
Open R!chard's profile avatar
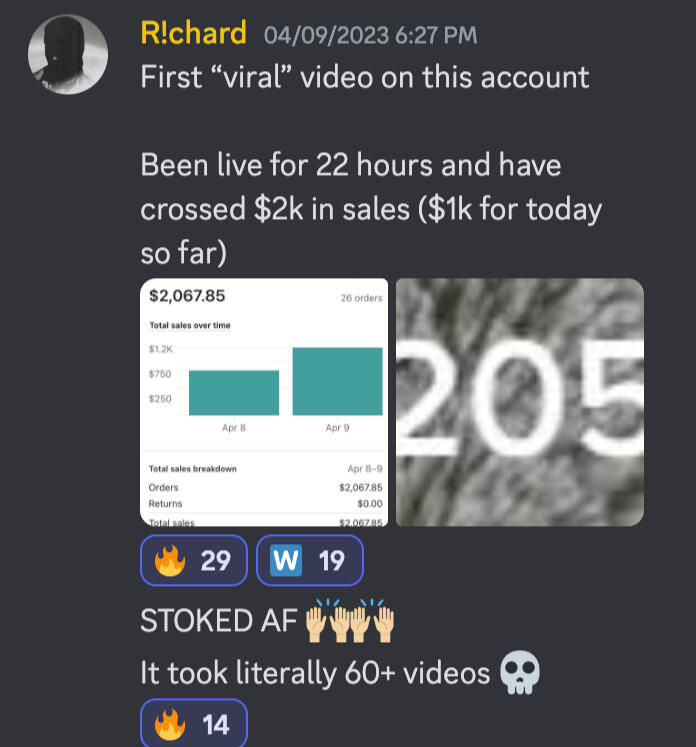[x=68, y=54]
